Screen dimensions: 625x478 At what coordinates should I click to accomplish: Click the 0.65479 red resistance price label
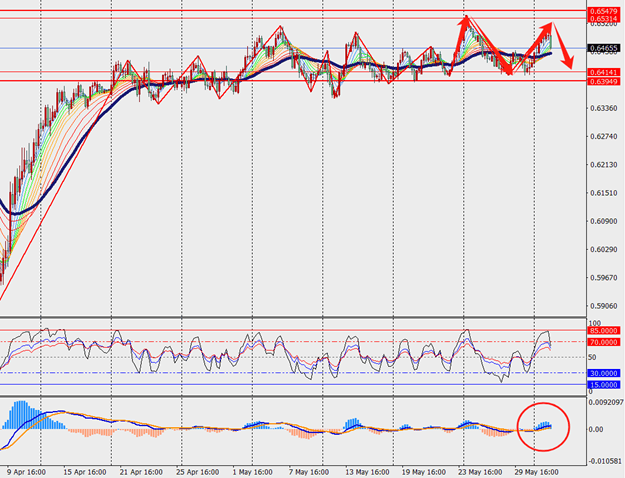602,10
